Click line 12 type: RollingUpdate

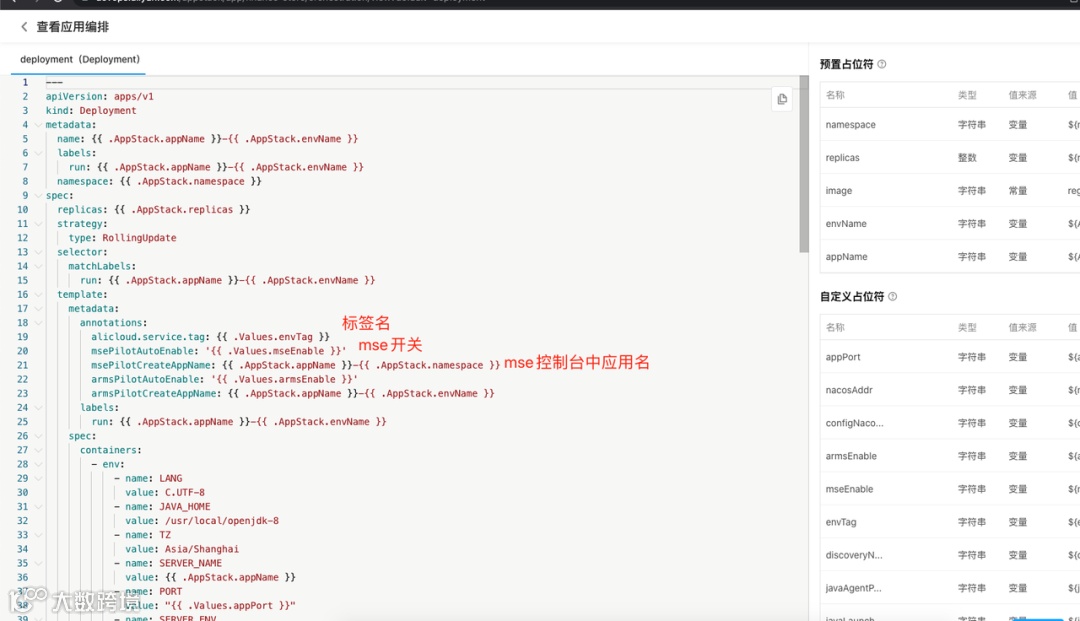(123, 238)
